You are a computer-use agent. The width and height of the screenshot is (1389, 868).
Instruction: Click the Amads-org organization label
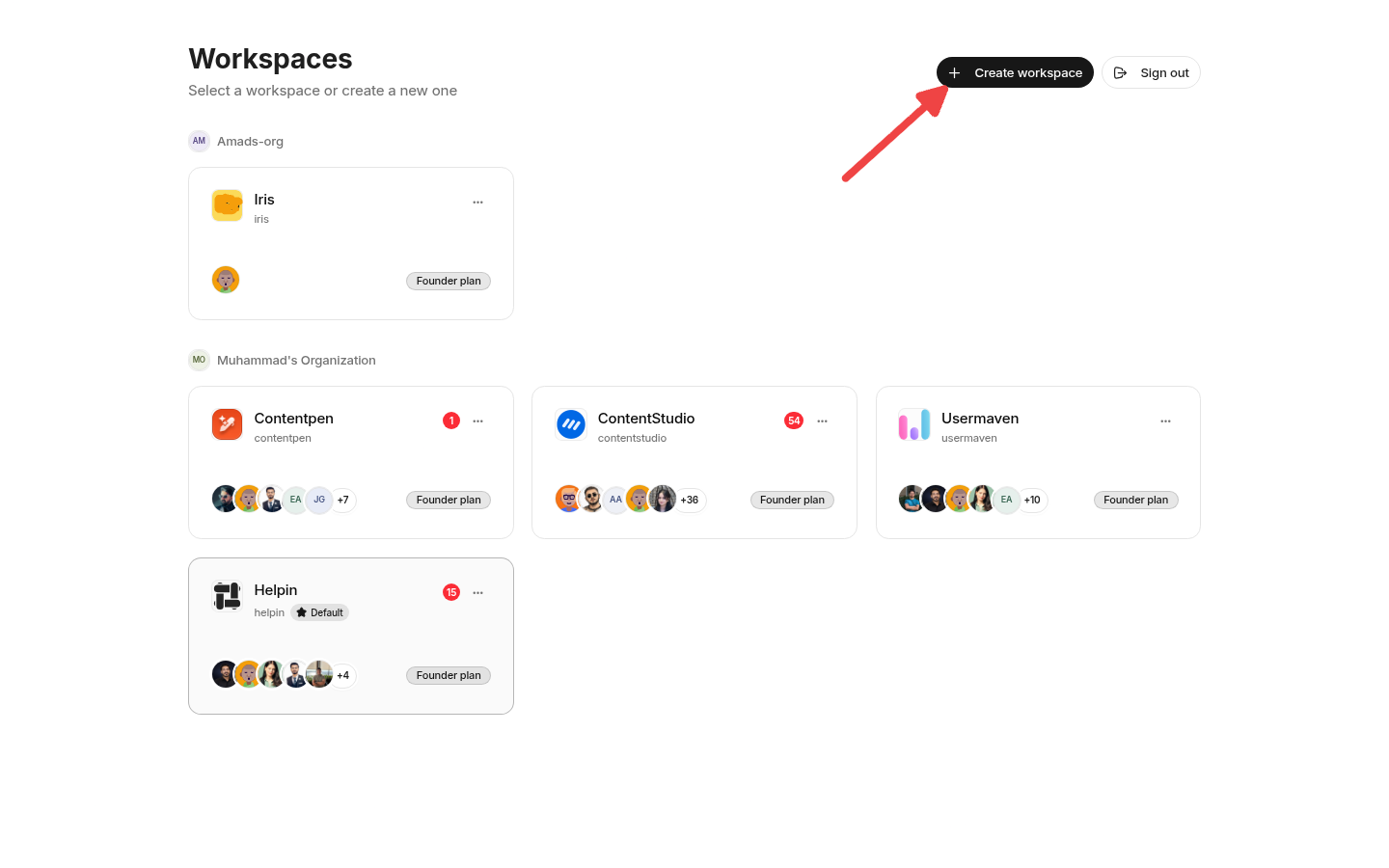click(250, 142)
